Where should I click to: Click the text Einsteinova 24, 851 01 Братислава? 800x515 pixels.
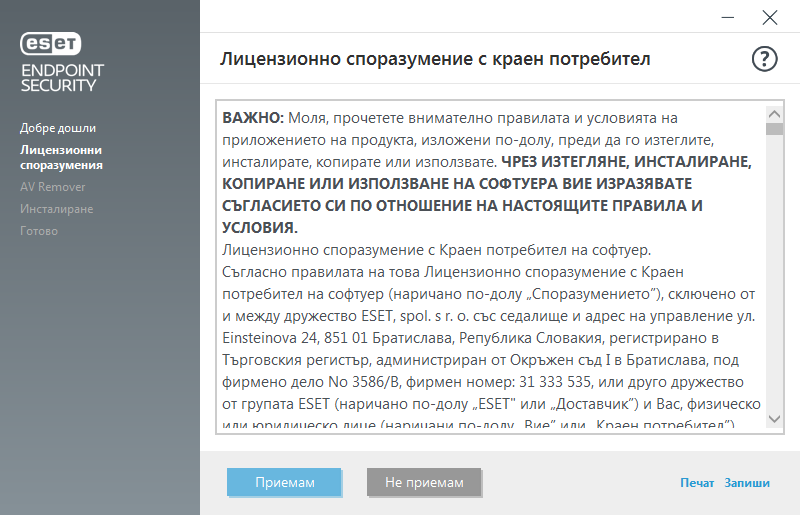[338, 338]
